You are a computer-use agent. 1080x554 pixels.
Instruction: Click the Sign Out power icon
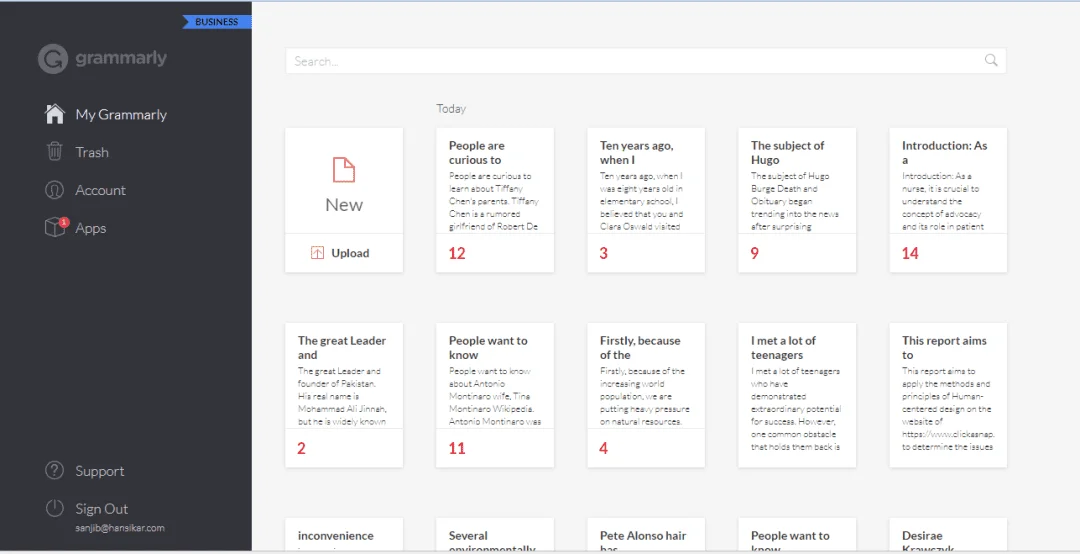[x=54, y=509]
